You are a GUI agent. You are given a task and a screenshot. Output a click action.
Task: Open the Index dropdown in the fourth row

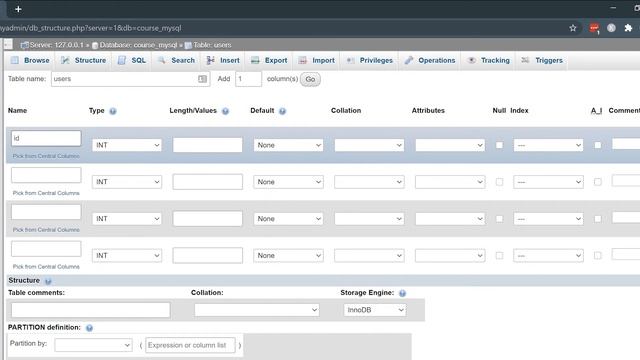click(548, 256)
